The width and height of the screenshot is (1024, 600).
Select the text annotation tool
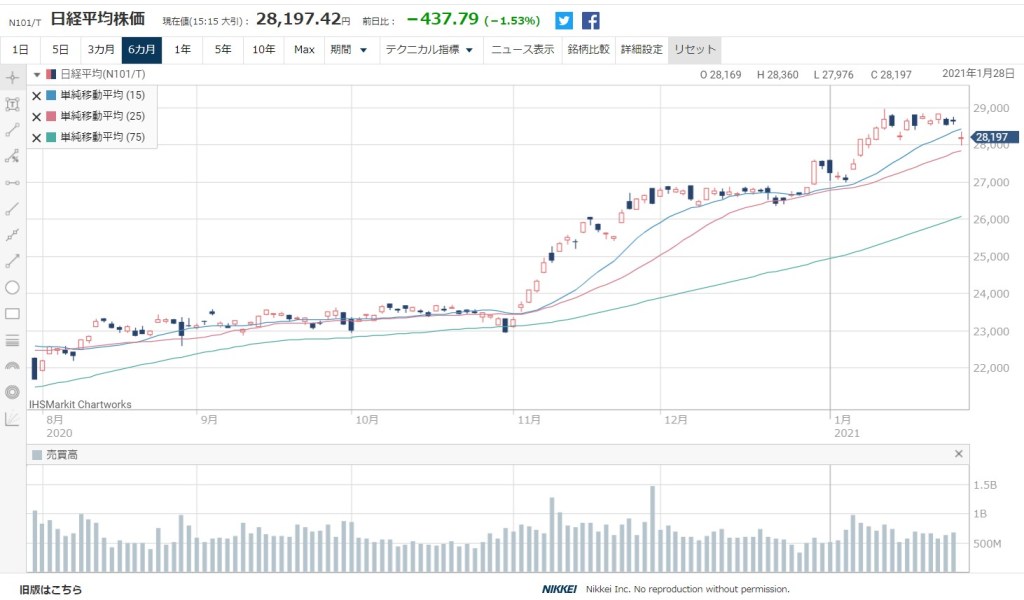pyautogui.click(x=12, y=104)
